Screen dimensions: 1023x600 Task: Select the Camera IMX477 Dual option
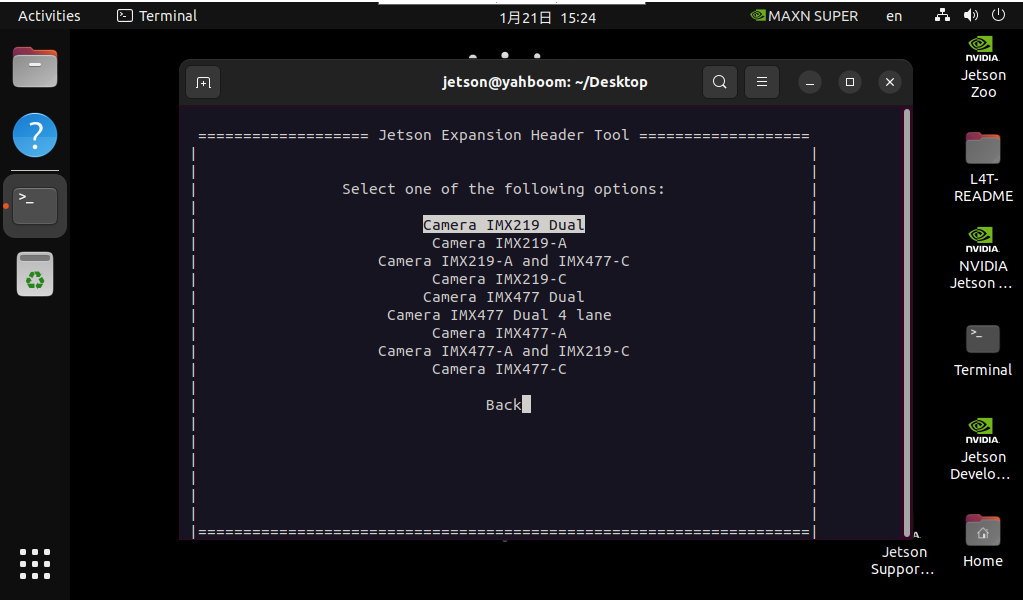504,297
